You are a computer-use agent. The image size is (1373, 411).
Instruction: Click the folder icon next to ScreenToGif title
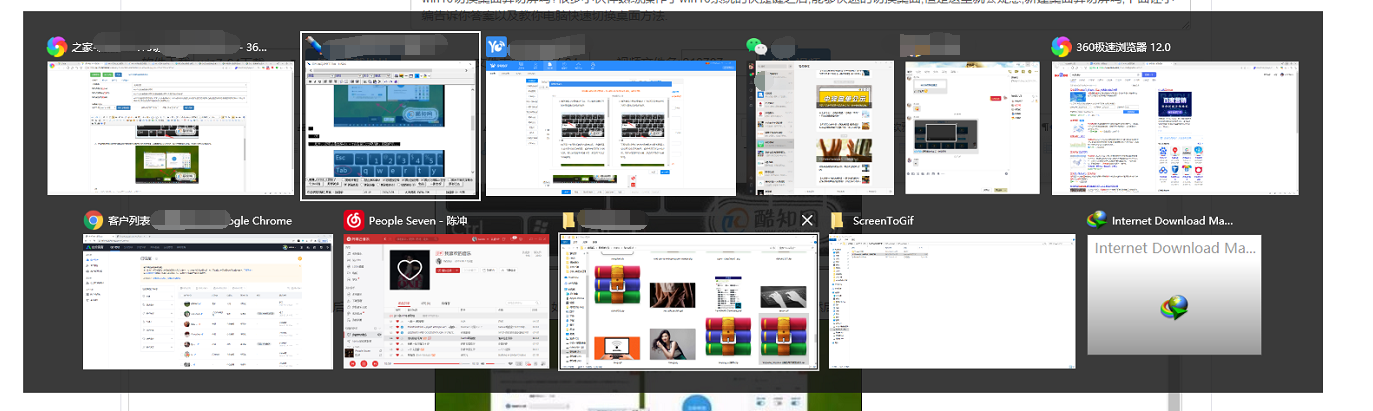point(838,220)
